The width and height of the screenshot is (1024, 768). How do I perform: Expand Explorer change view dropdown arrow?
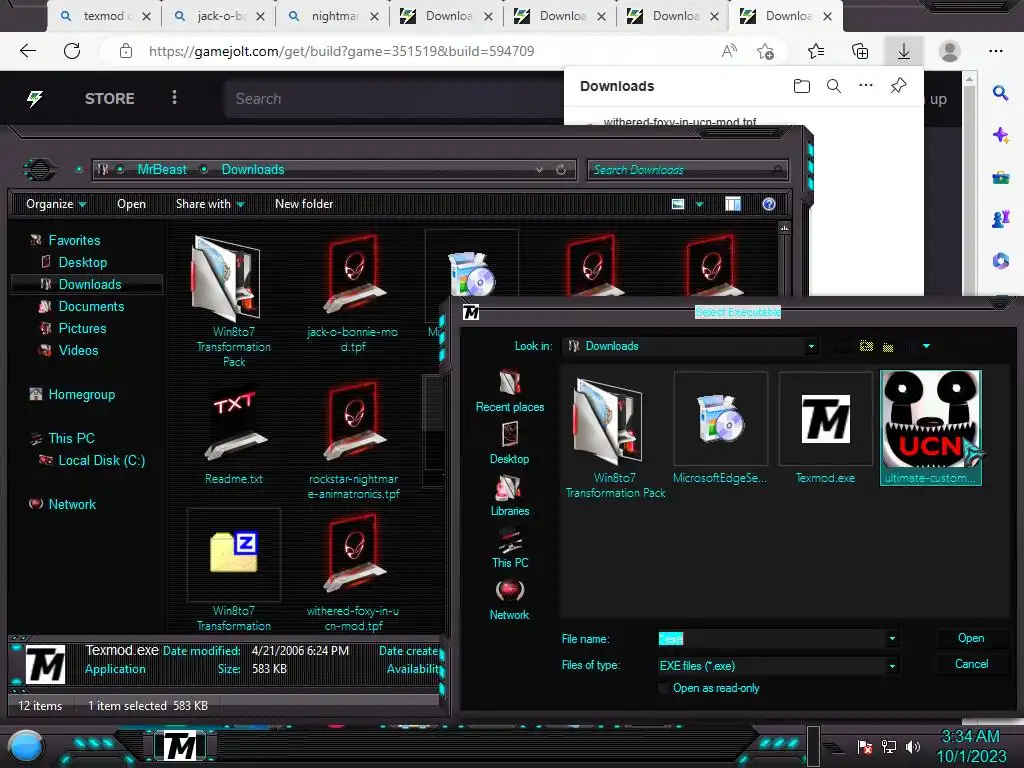pos(699,204)
